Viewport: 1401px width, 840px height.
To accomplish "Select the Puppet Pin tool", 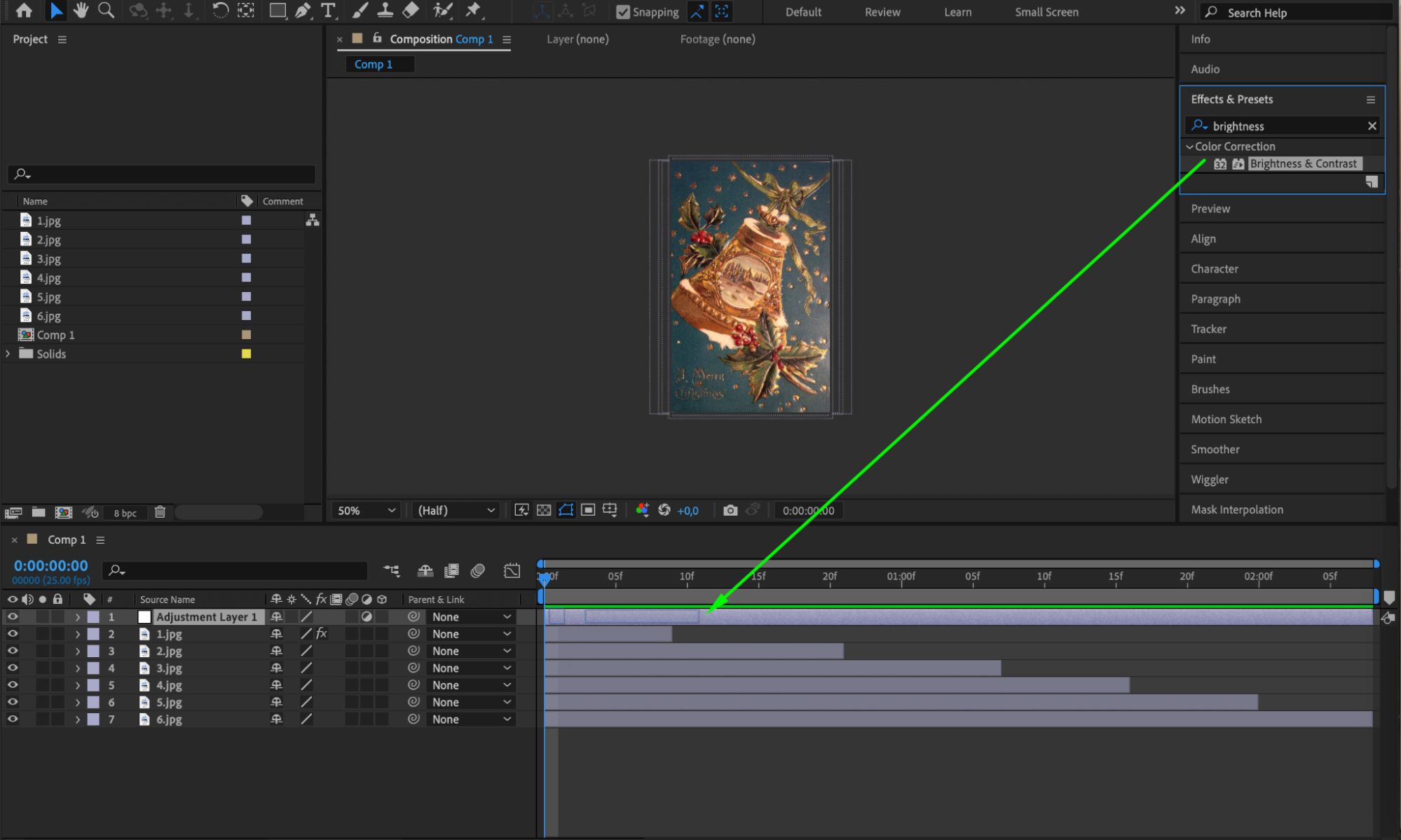I will tap(474, 11).
